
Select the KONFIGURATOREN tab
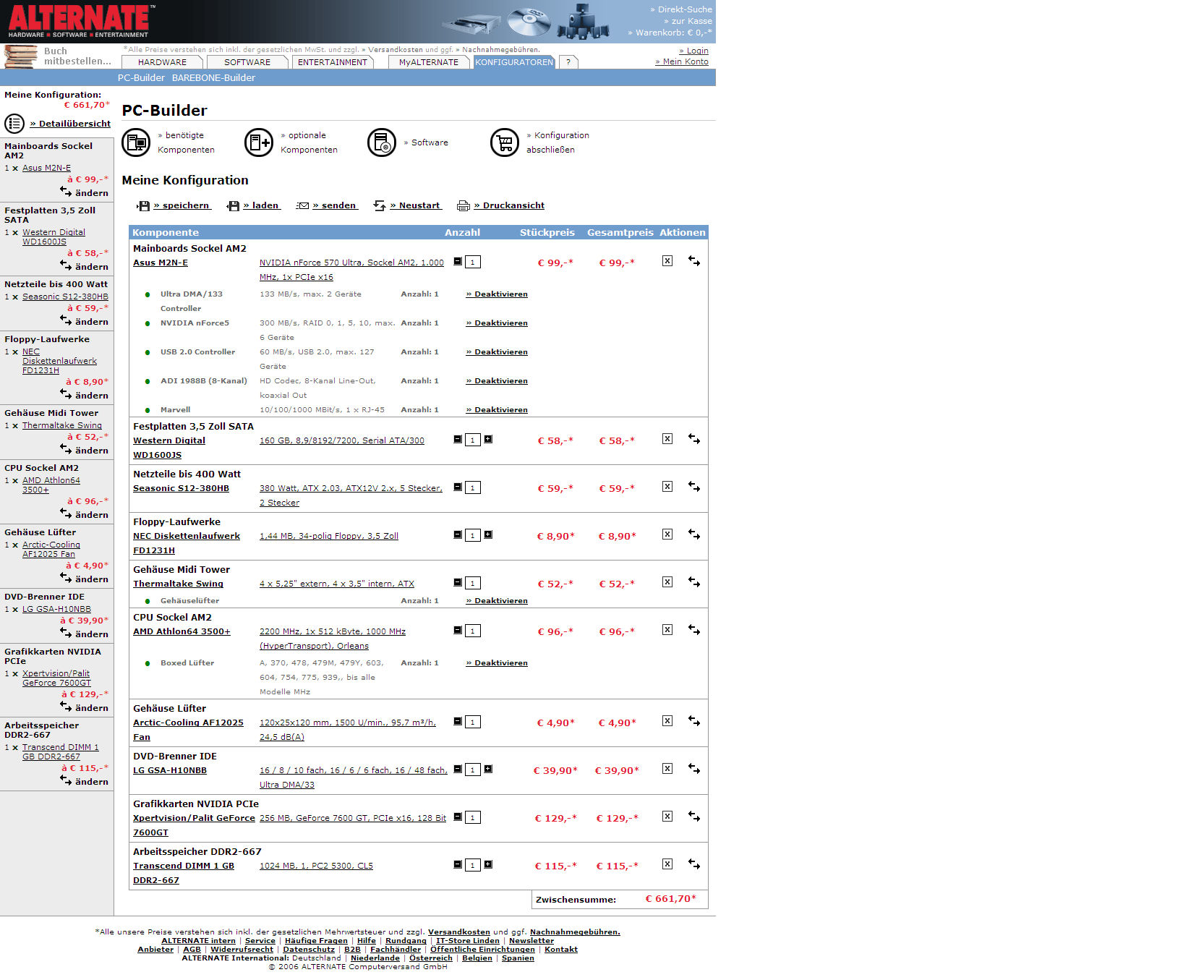coord(514,62)
